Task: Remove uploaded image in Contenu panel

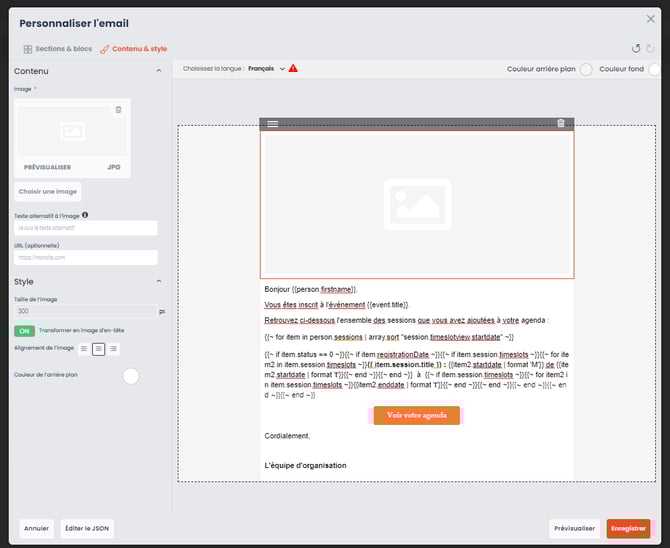Action: (x=118, y=109)
